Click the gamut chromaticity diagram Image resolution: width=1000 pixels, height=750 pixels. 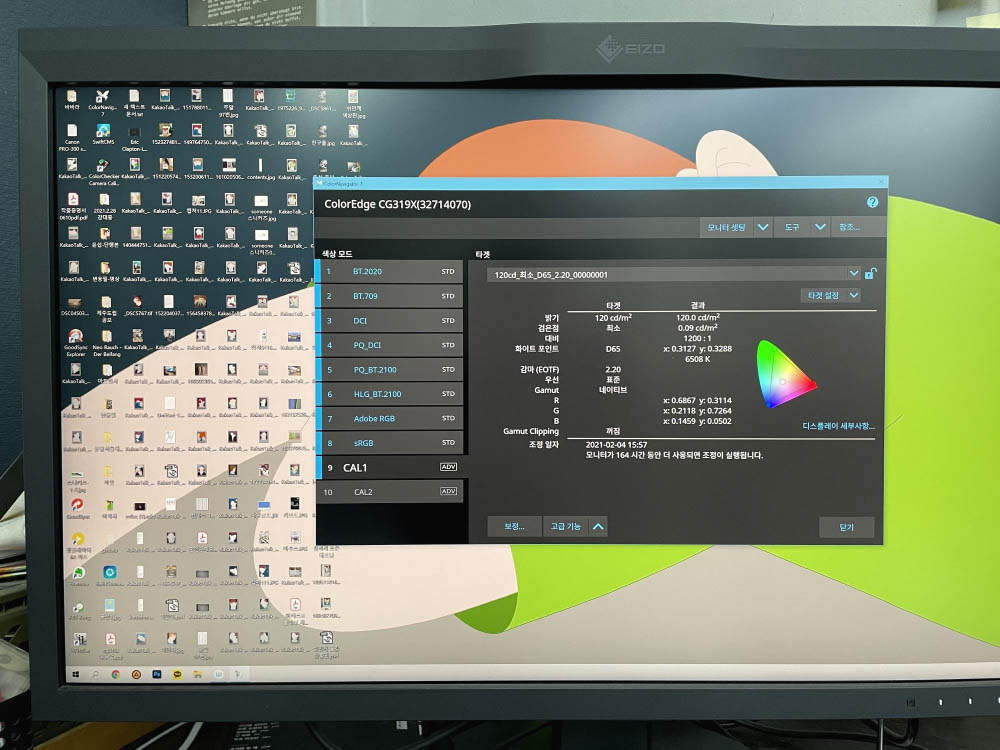786,374
